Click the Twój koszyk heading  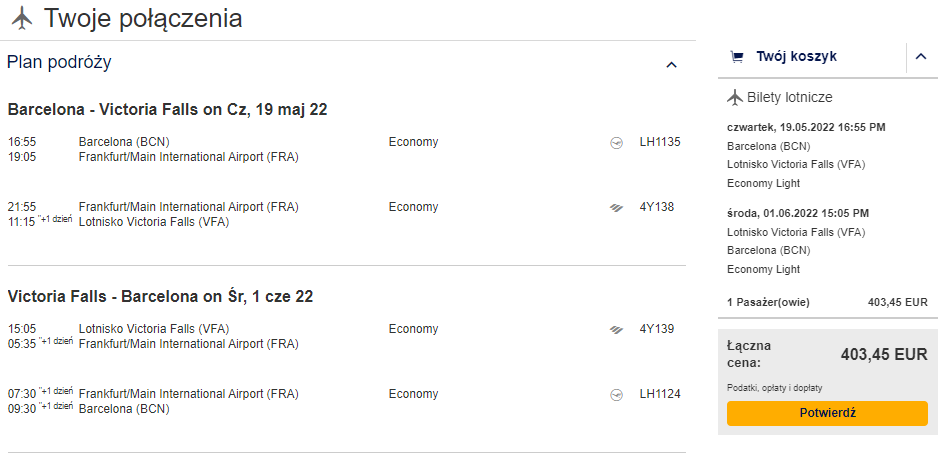pos(796,57)
